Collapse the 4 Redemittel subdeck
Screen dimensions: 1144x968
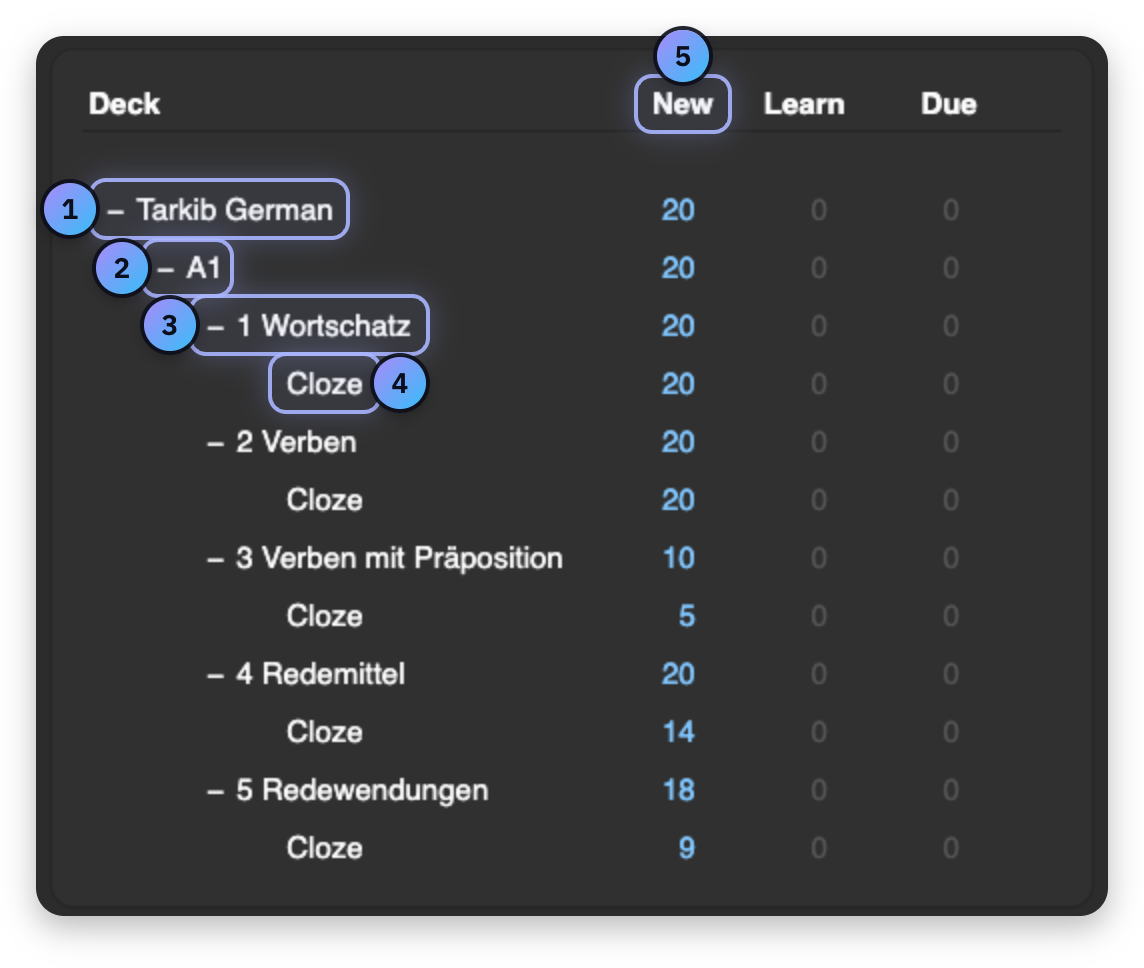pyautogui.click(x=215, y=676)
